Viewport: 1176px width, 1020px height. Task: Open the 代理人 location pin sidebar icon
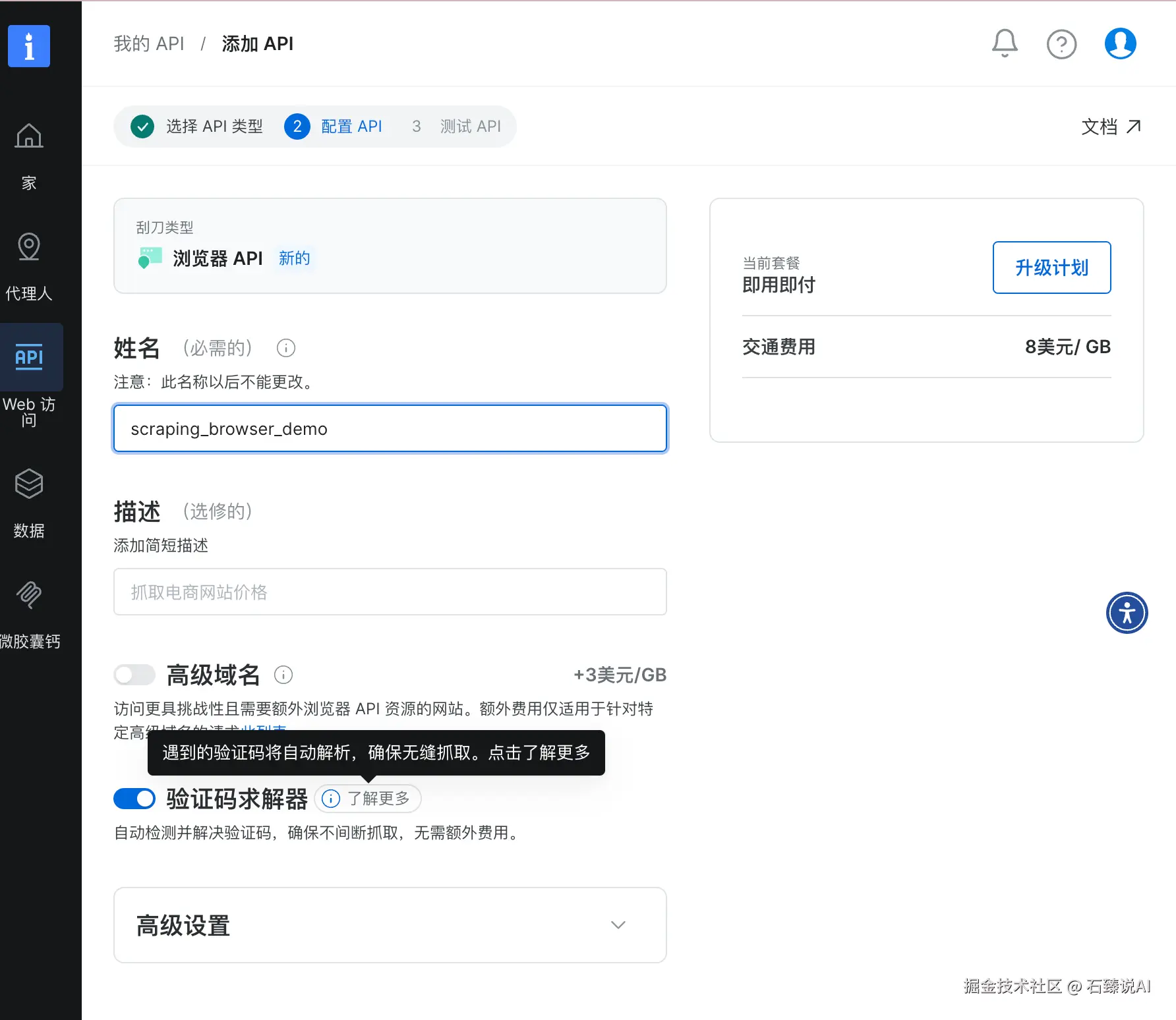tap(28, 246)
